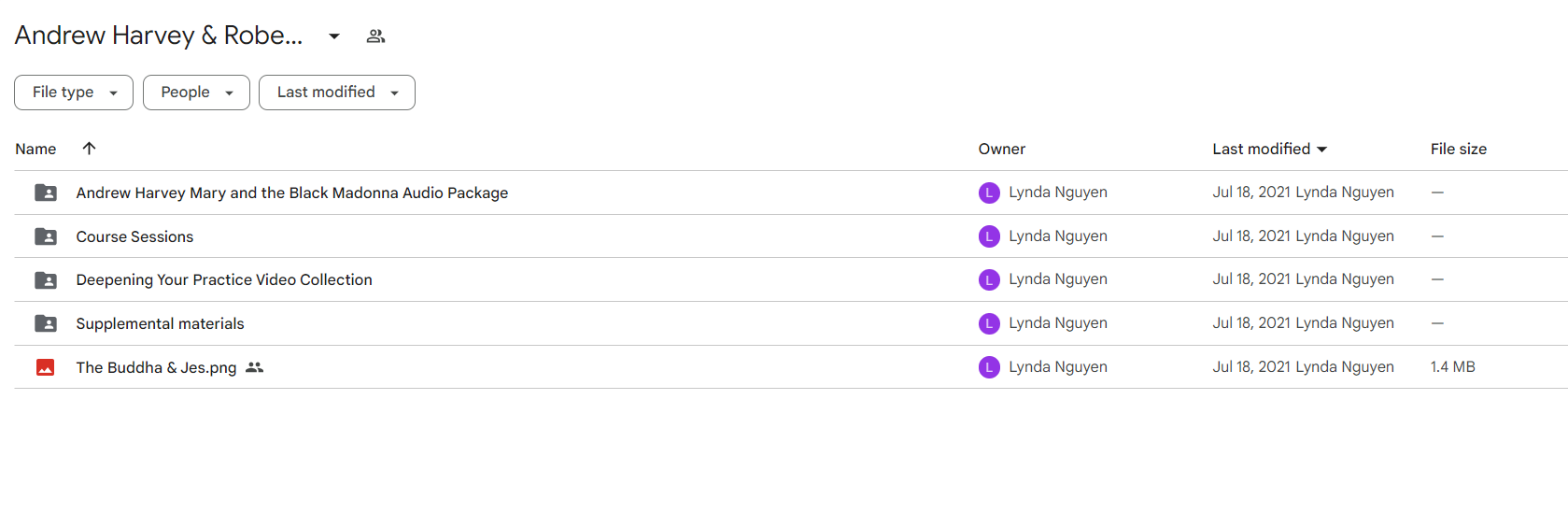Open the folder title dropdown arrow
1568x528 pixels.
[333, 36]
